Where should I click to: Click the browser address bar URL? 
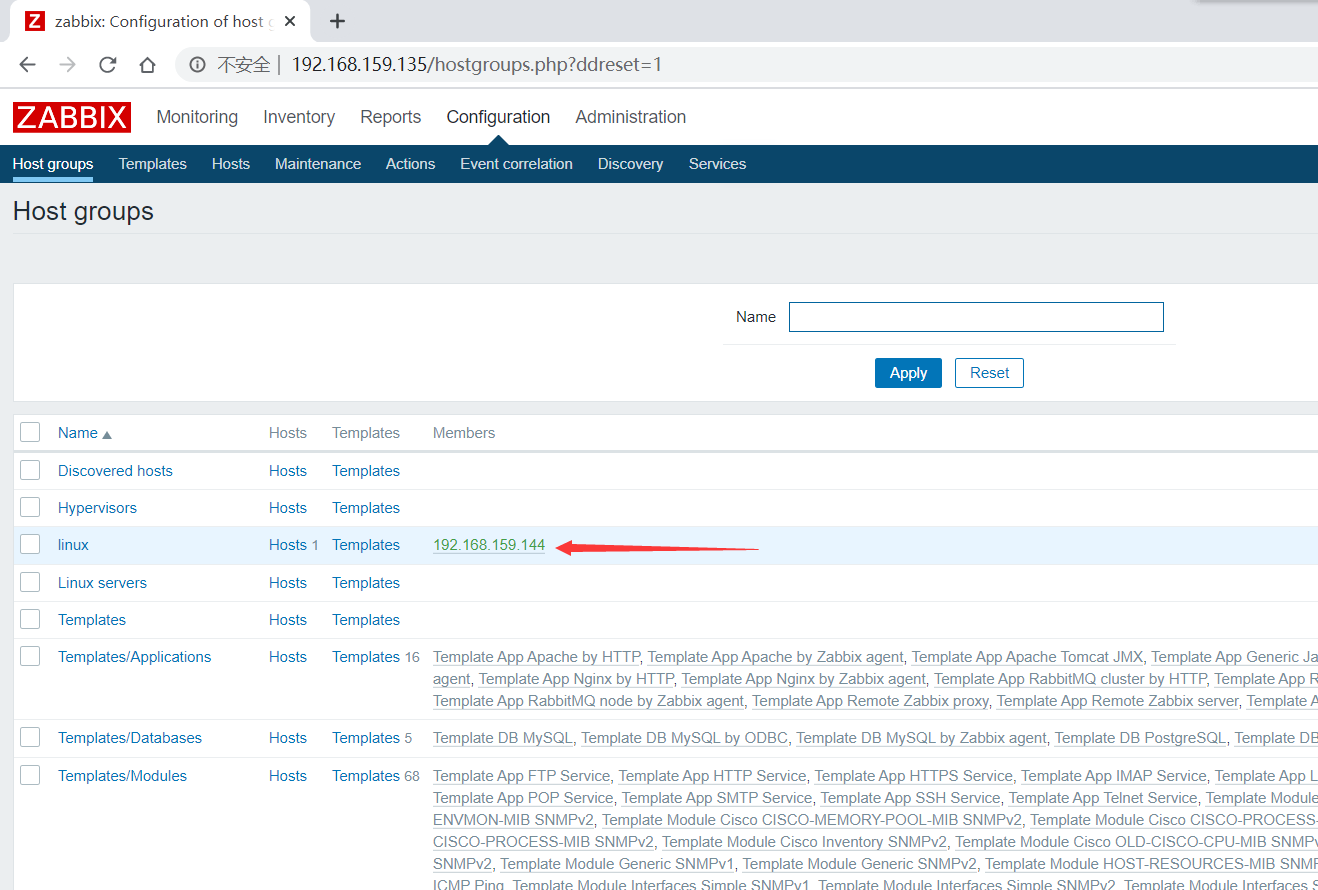(x=477, y=65)
